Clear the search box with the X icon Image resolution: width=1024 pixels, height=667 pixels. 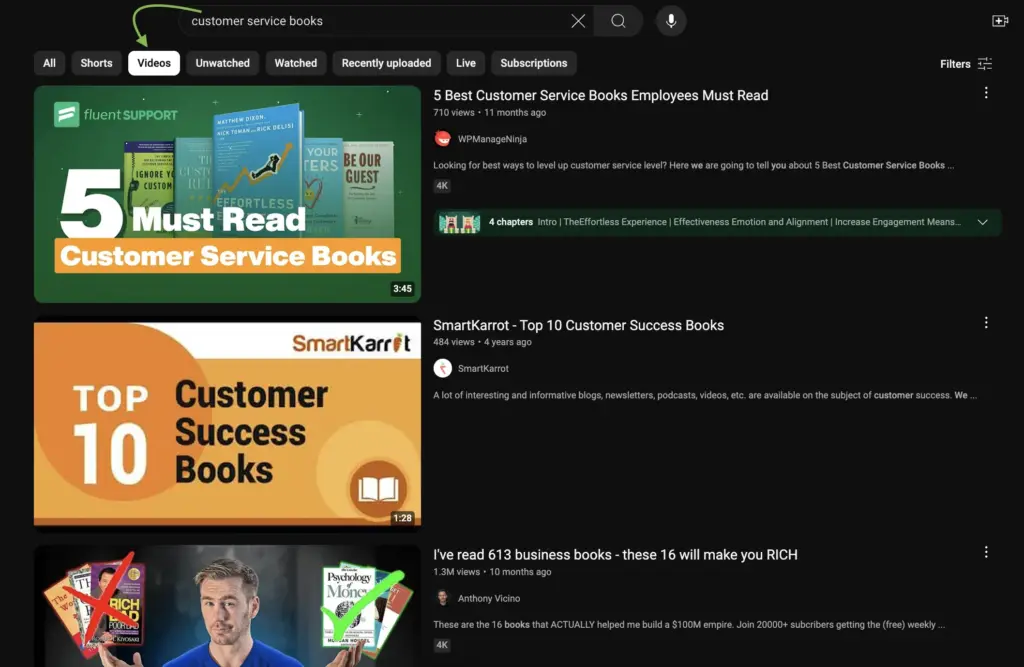tap(578, 21)
